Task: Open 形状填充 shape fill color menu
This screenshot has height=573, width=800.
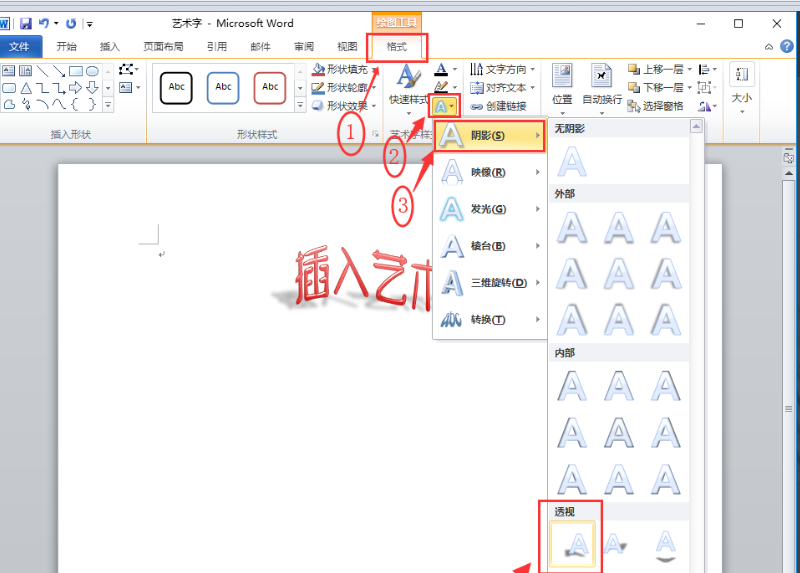Action: pos(344,69)
